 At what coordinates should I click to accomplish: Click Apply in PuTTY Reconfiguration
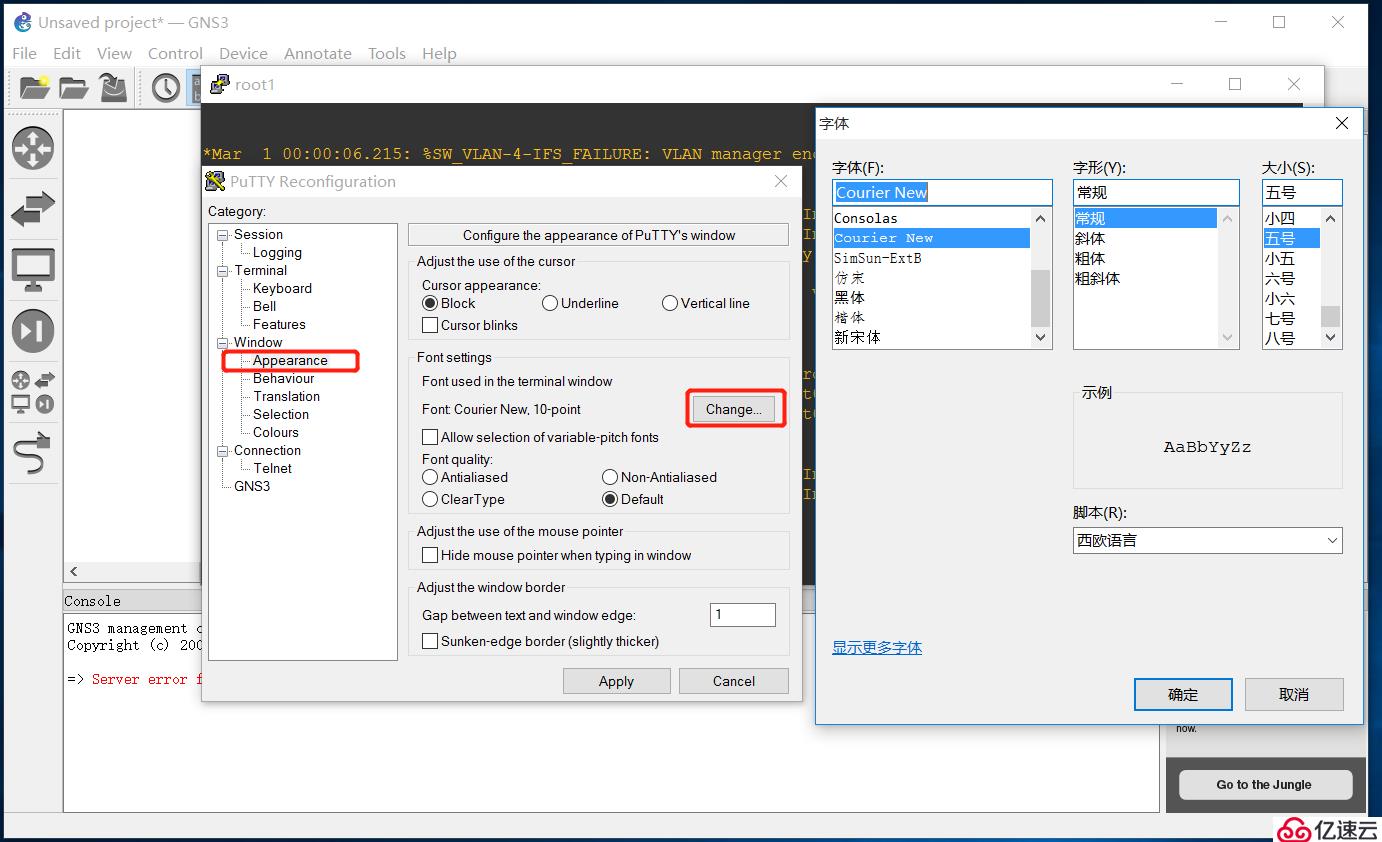(616, 681)
